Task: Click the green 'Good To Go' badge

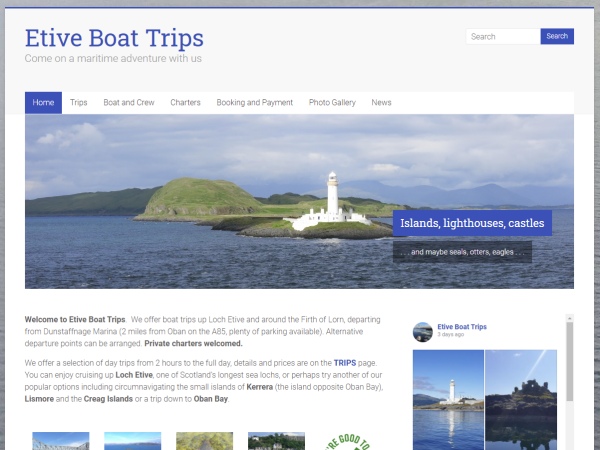Action: [348, 442]
